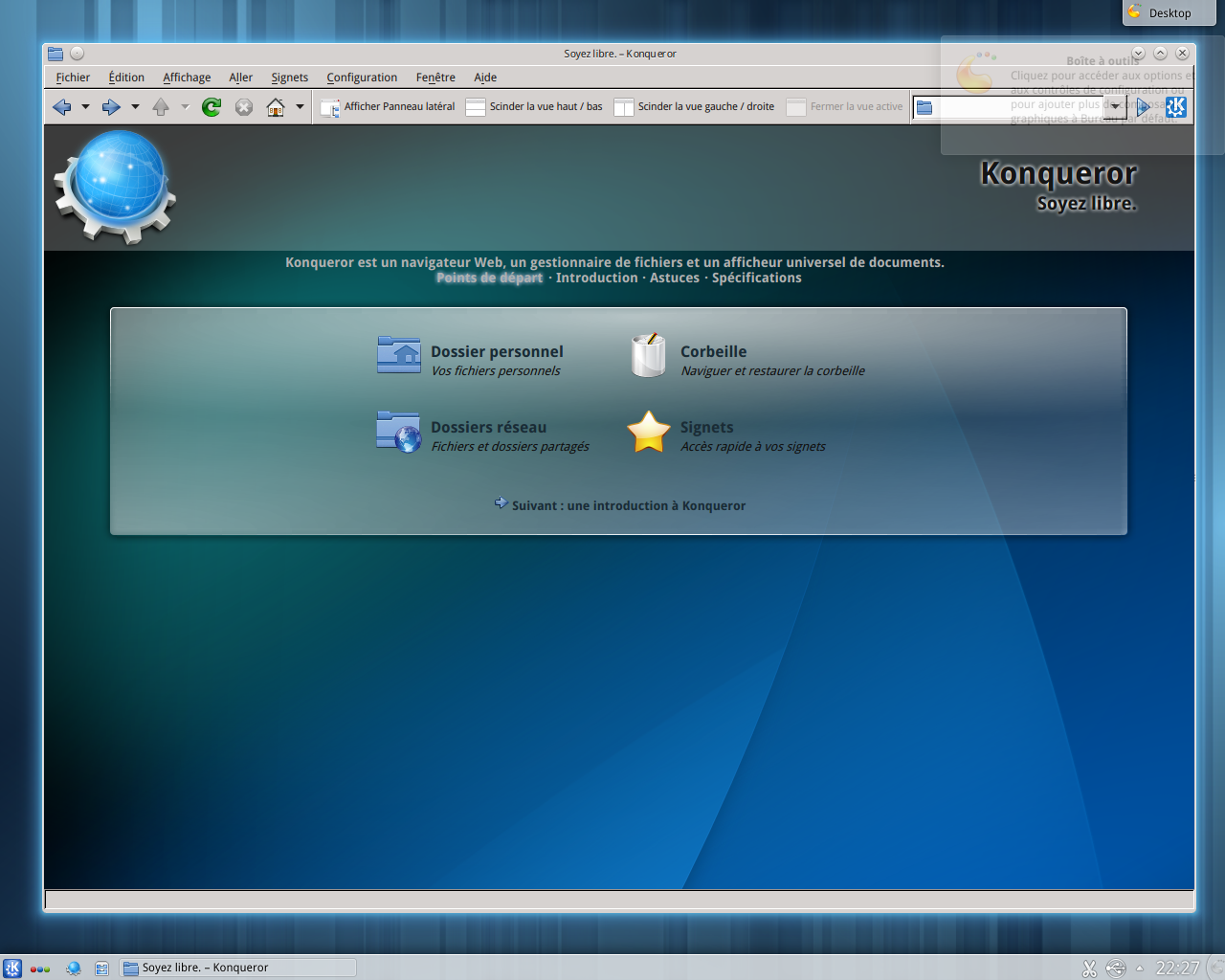Click Fermer la vue active

click(845, 107)
